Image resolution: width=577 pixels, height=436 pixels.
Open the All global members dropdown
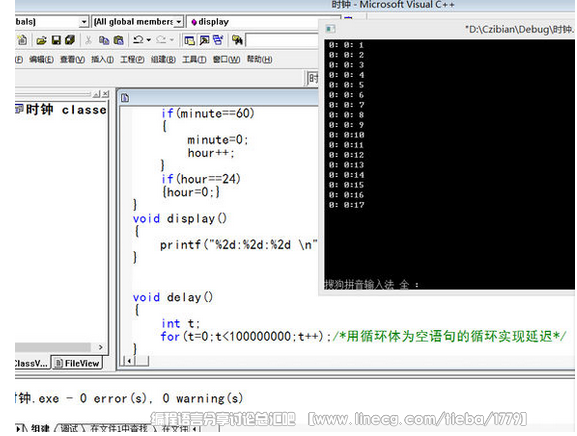[x=138, y=22]
